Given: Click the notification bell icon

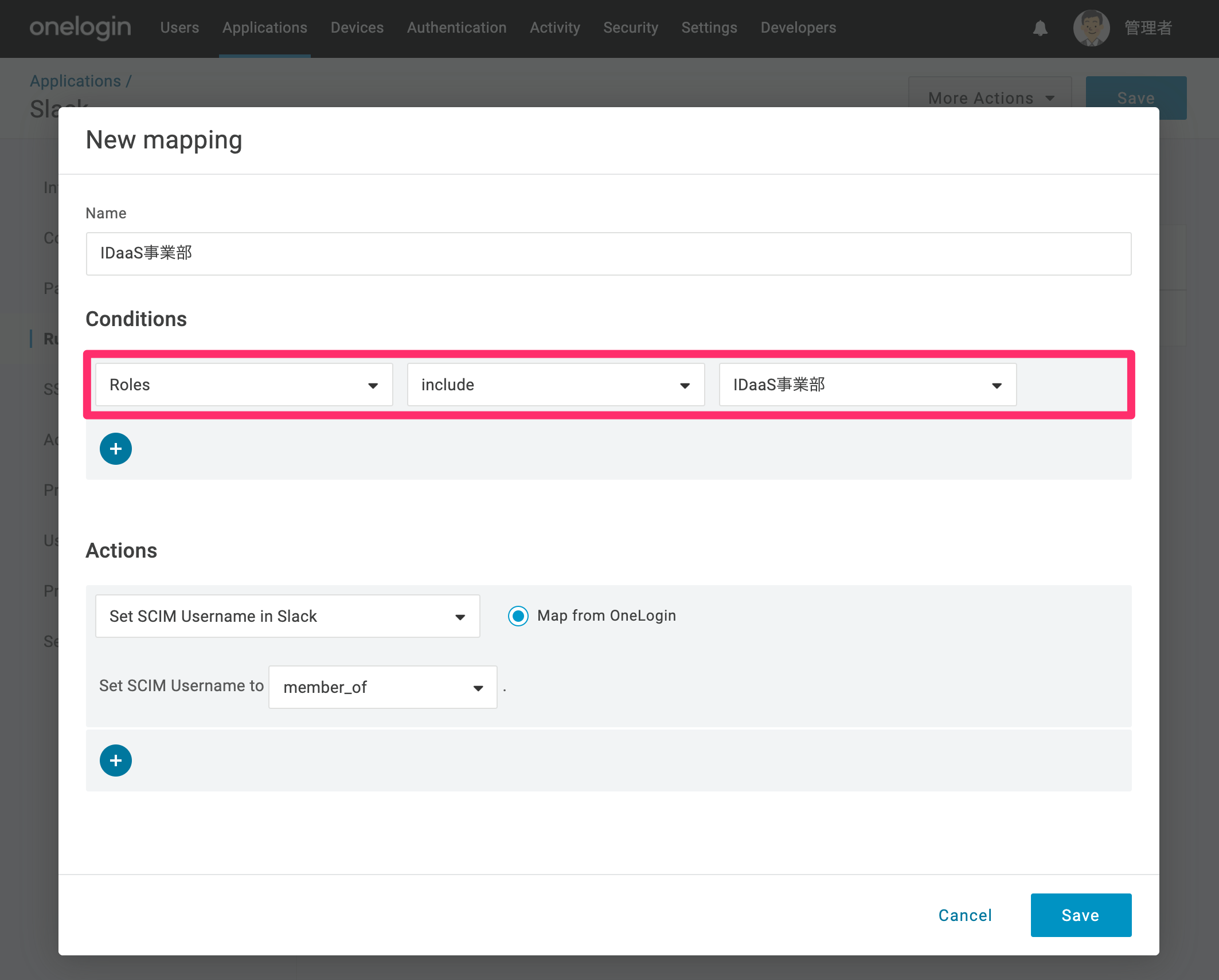Looking at the screenshot, I should pyautogui.click(x=1040, y=28).
